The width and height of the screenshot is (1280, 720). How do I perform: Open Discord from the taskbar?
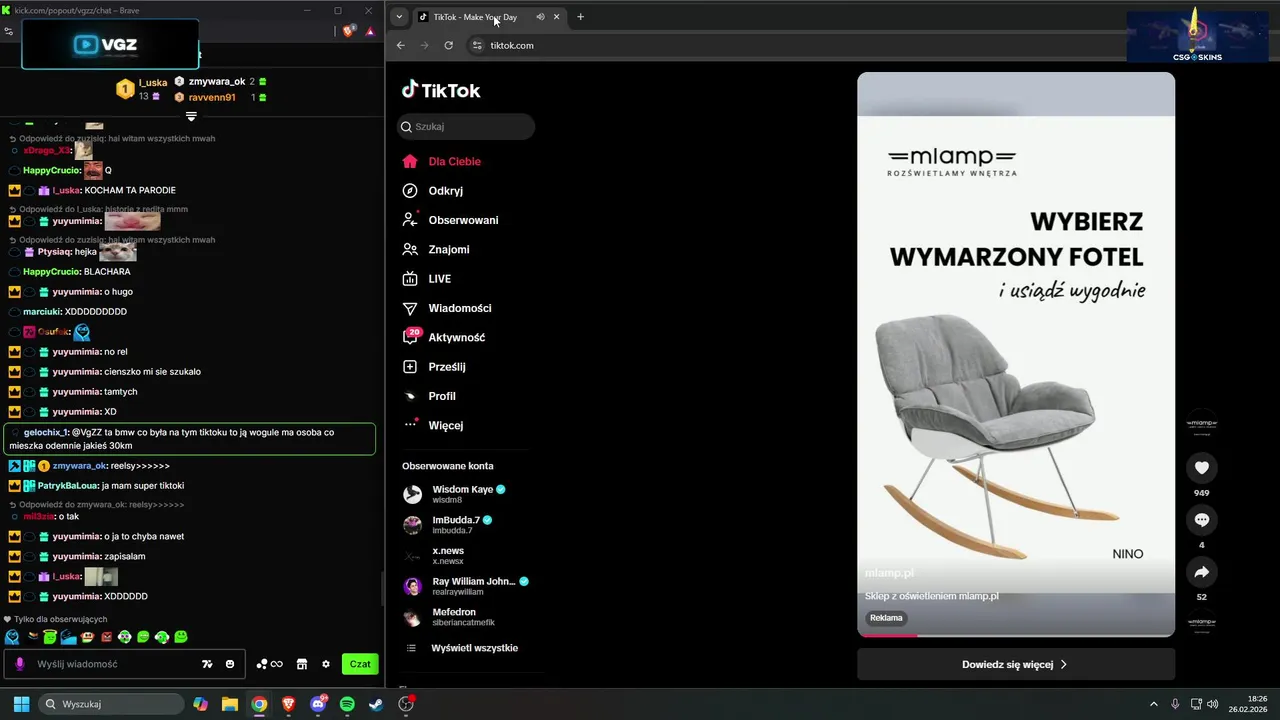click(318, 704)
